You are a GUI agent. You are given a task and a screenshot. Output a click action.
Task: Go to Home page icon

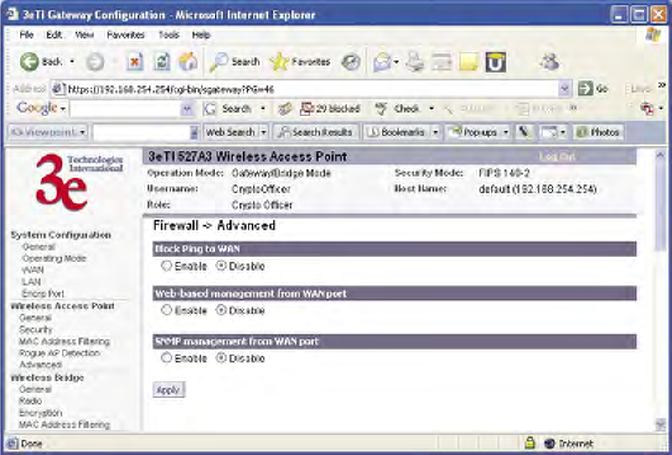point(188,62)
